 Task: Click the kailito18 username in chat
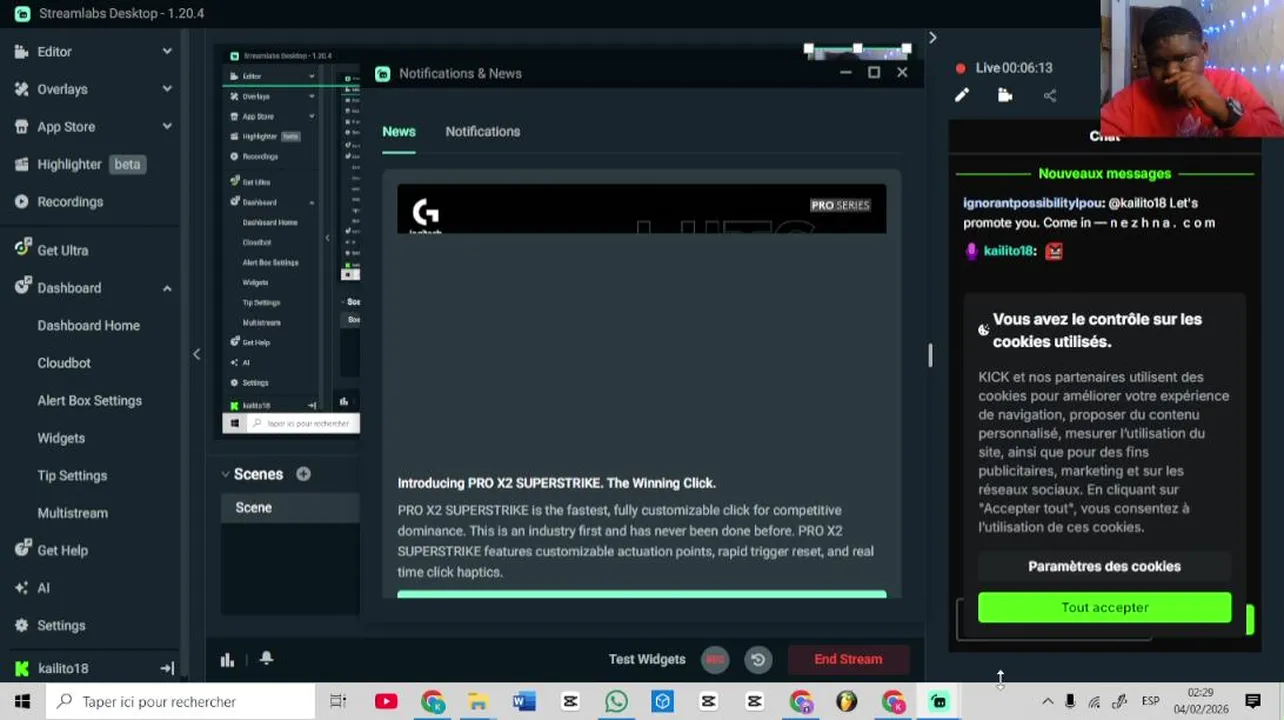coord(1008,251)
